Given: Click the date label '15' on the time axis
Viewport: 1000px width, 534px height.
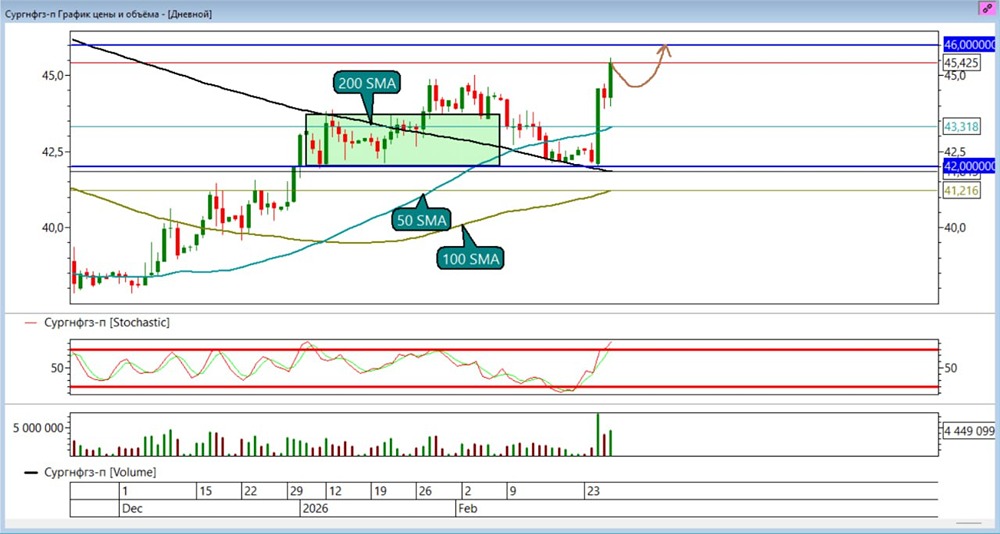Looking at the screenshot, I should [205, 492].
